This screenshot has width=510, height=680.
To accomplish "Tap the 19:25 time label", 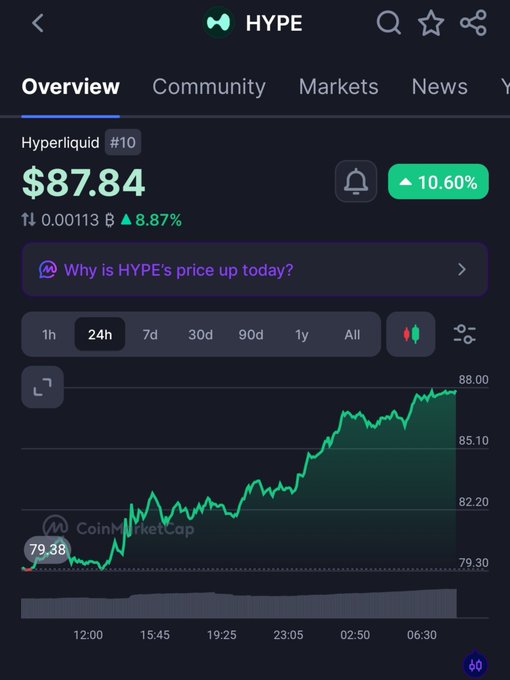I will (222, 635).
